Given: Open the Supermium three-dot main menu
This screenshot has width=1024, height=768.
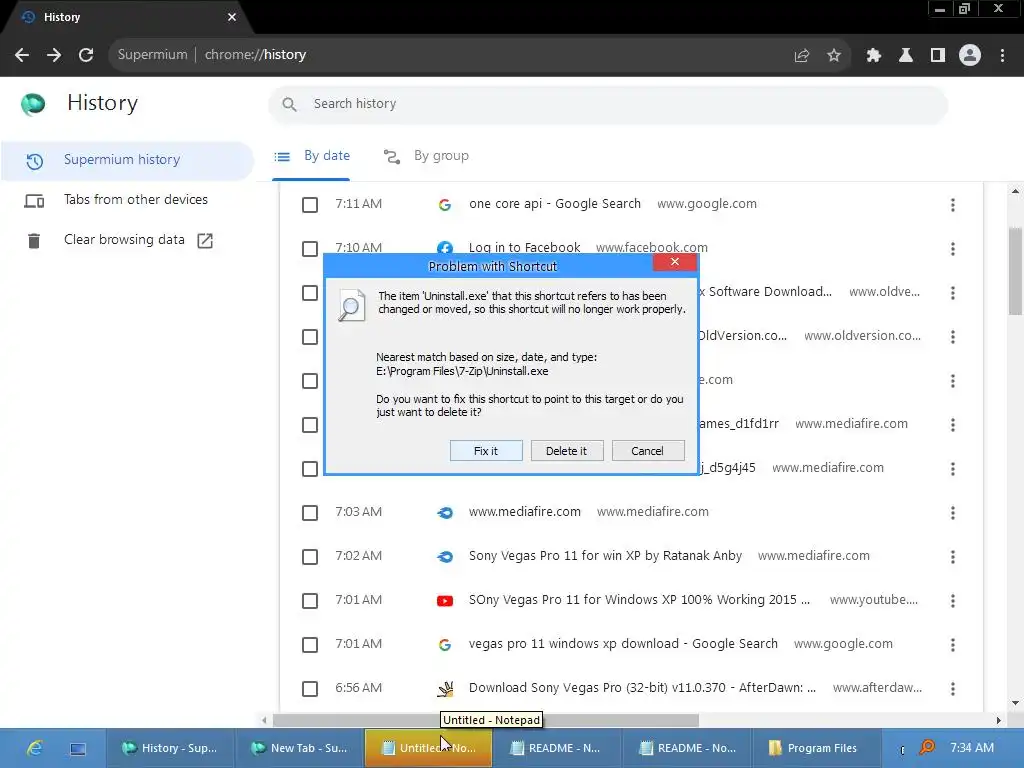Looking at the screenshot, I should [1002, 56].
